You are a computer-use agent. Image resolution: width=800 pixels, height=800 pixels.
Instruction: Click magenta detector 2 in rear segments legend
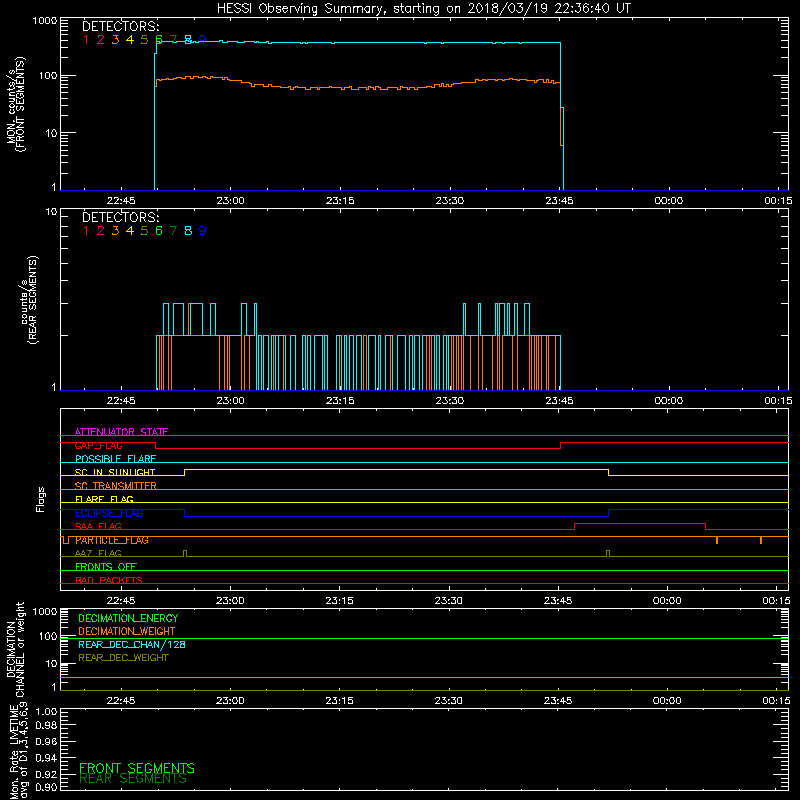tap(101, 231)
